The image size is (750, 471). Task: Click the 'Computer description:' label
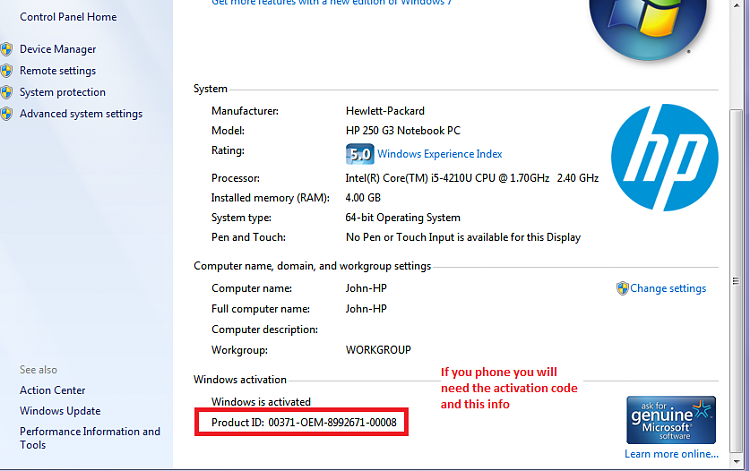[265, 329]
